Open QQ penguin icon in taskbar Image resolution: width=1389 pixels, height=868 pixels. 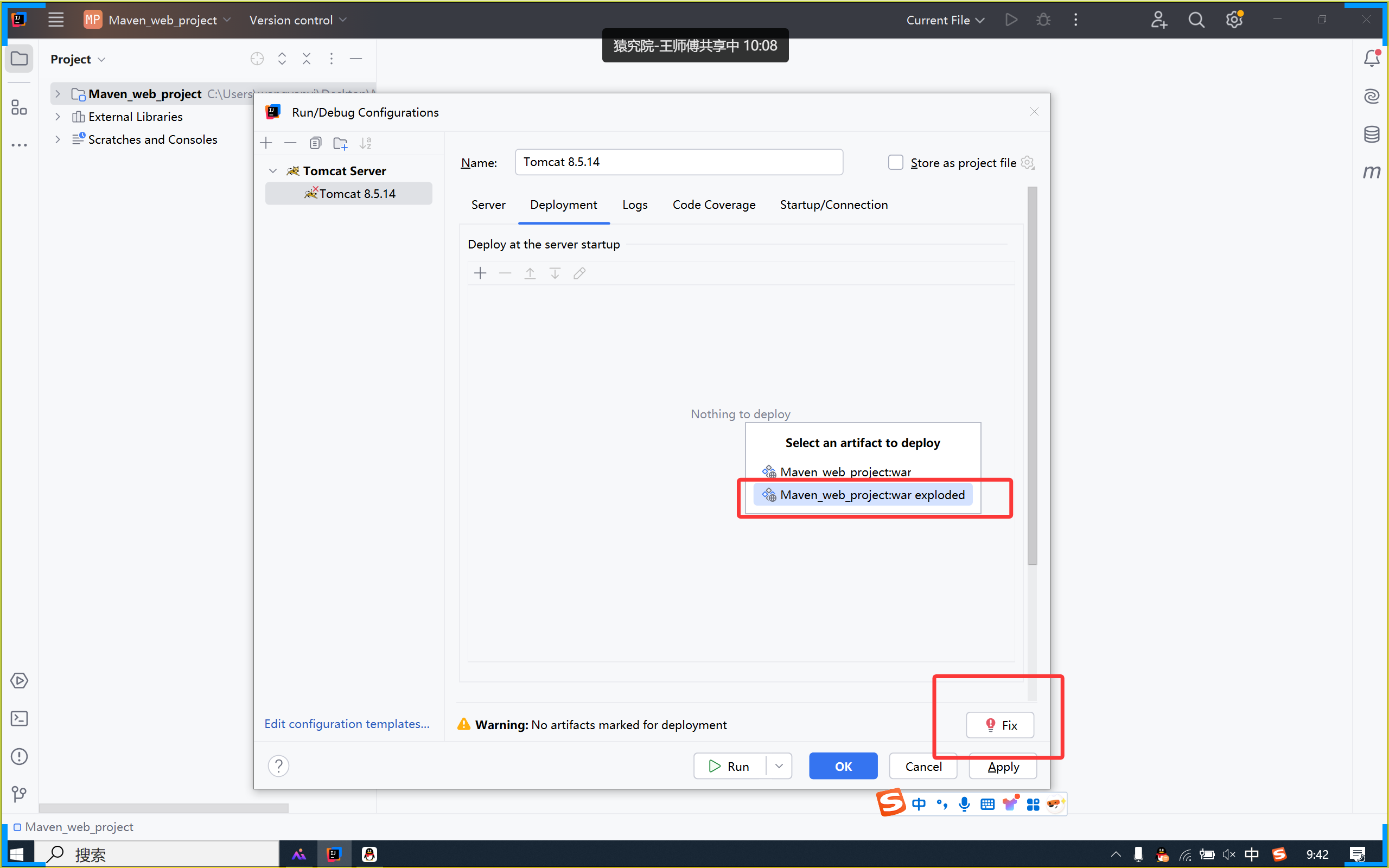(369, 854)
